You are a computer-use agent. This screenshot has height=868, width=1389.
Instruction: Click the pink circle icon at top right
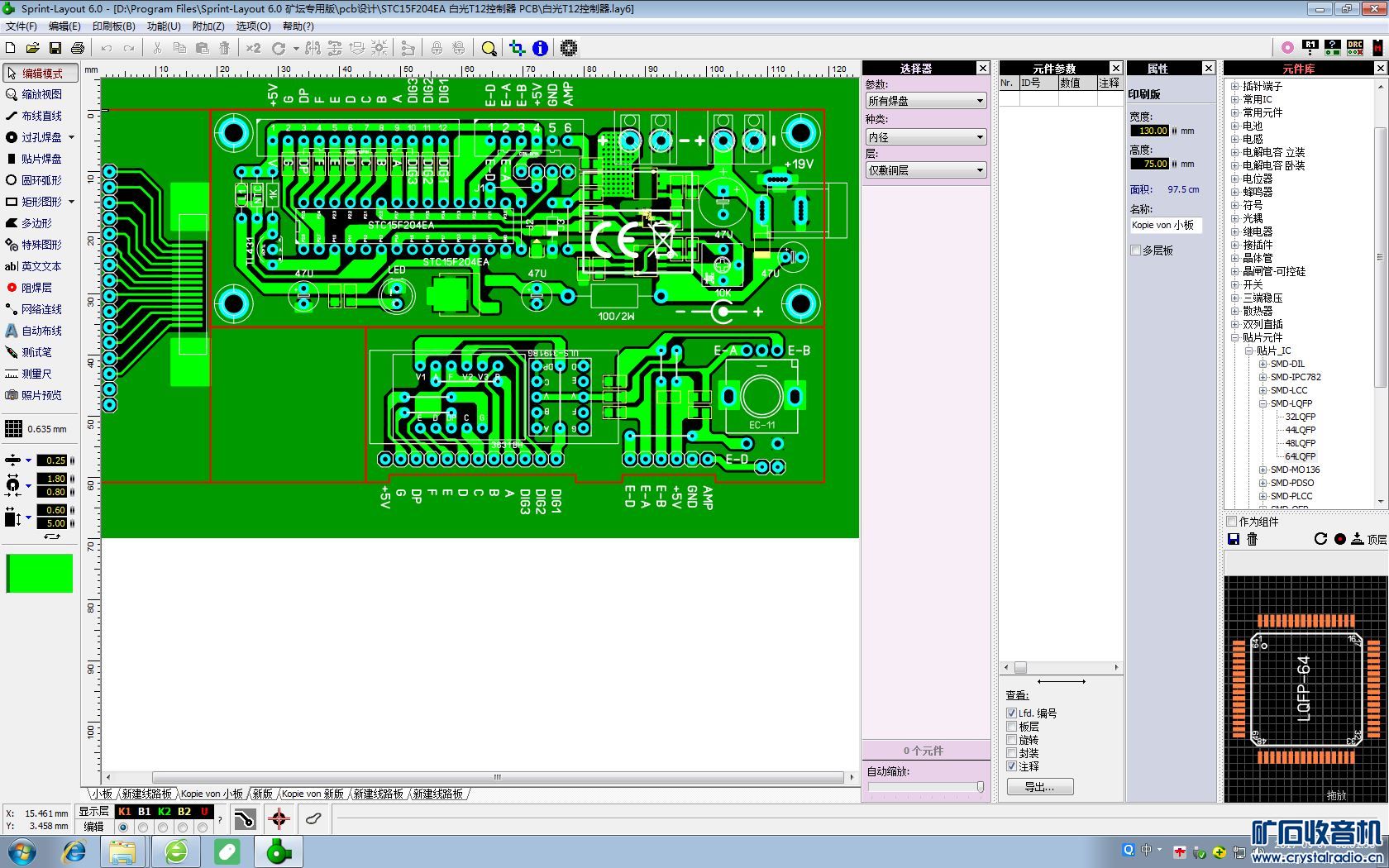tap(1287, 48)
